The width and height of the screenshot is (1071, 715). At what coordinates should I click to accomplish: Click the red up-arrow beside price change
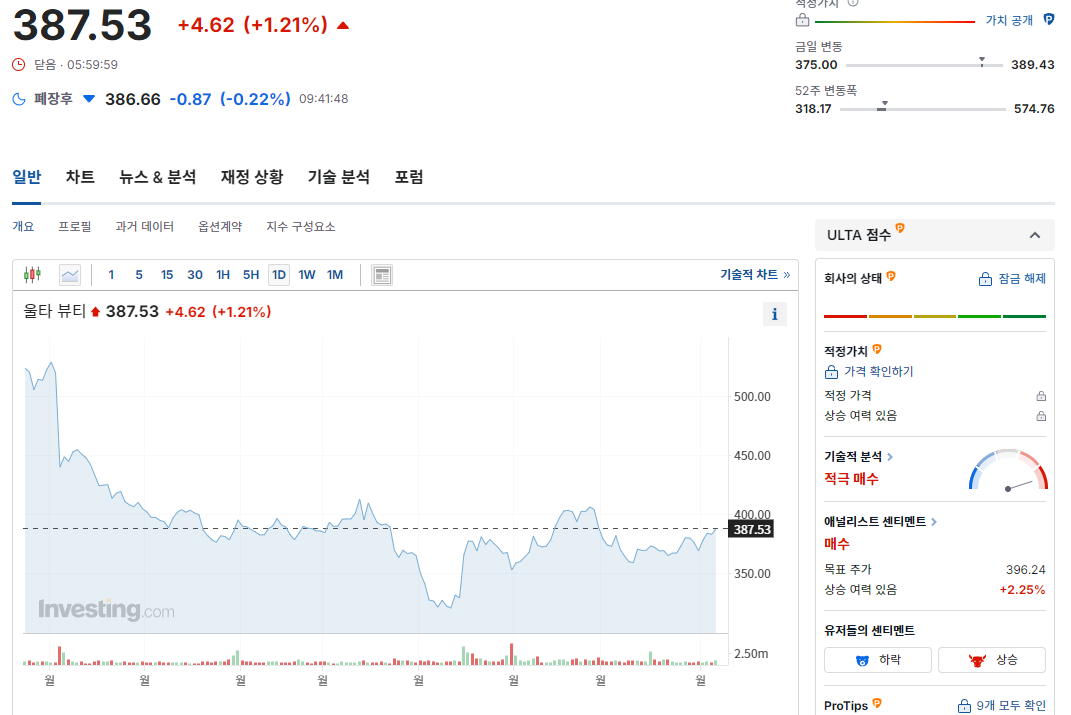[344, 25]
